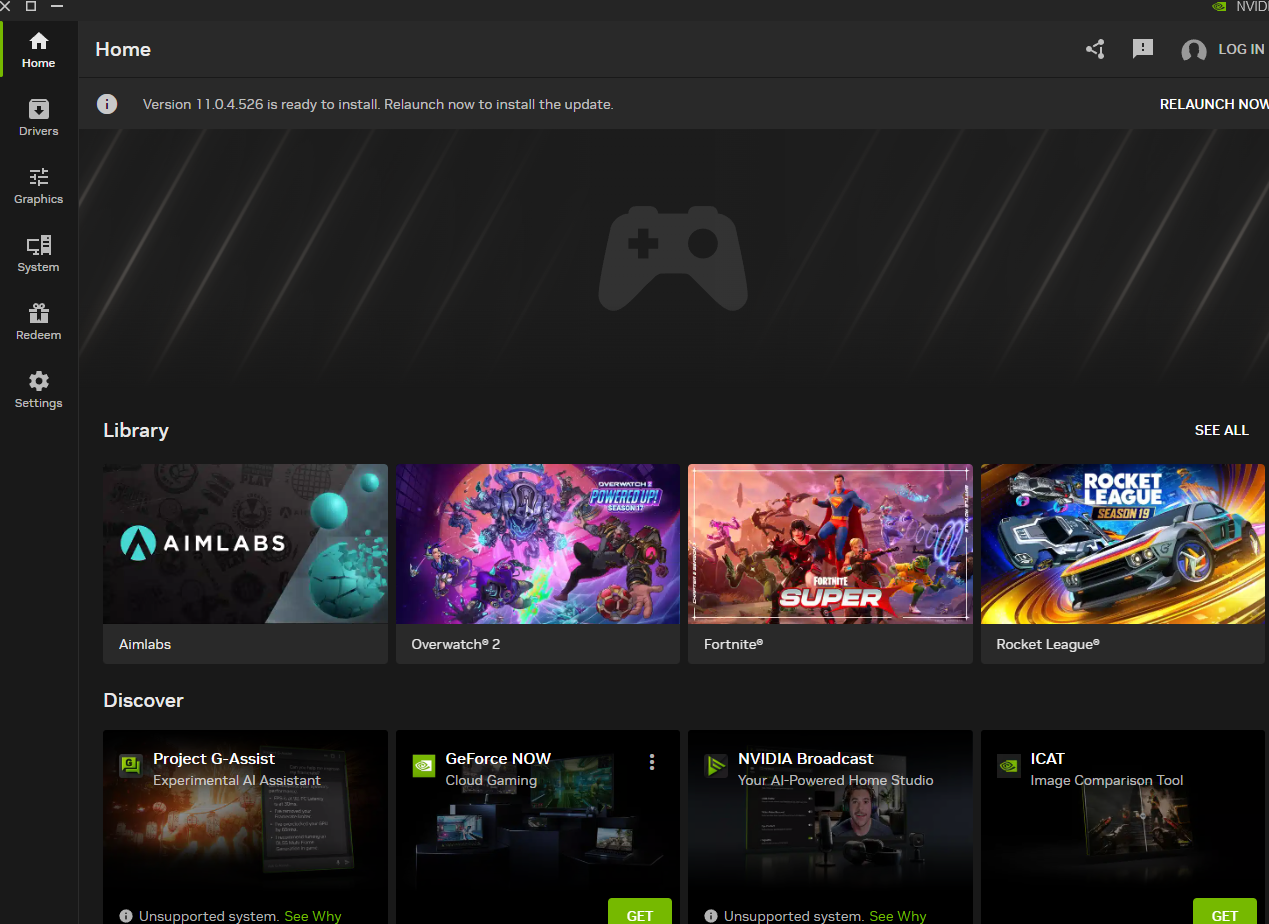
Task: Open the Rocket League game tile
Action: (x=1123, y=564)
